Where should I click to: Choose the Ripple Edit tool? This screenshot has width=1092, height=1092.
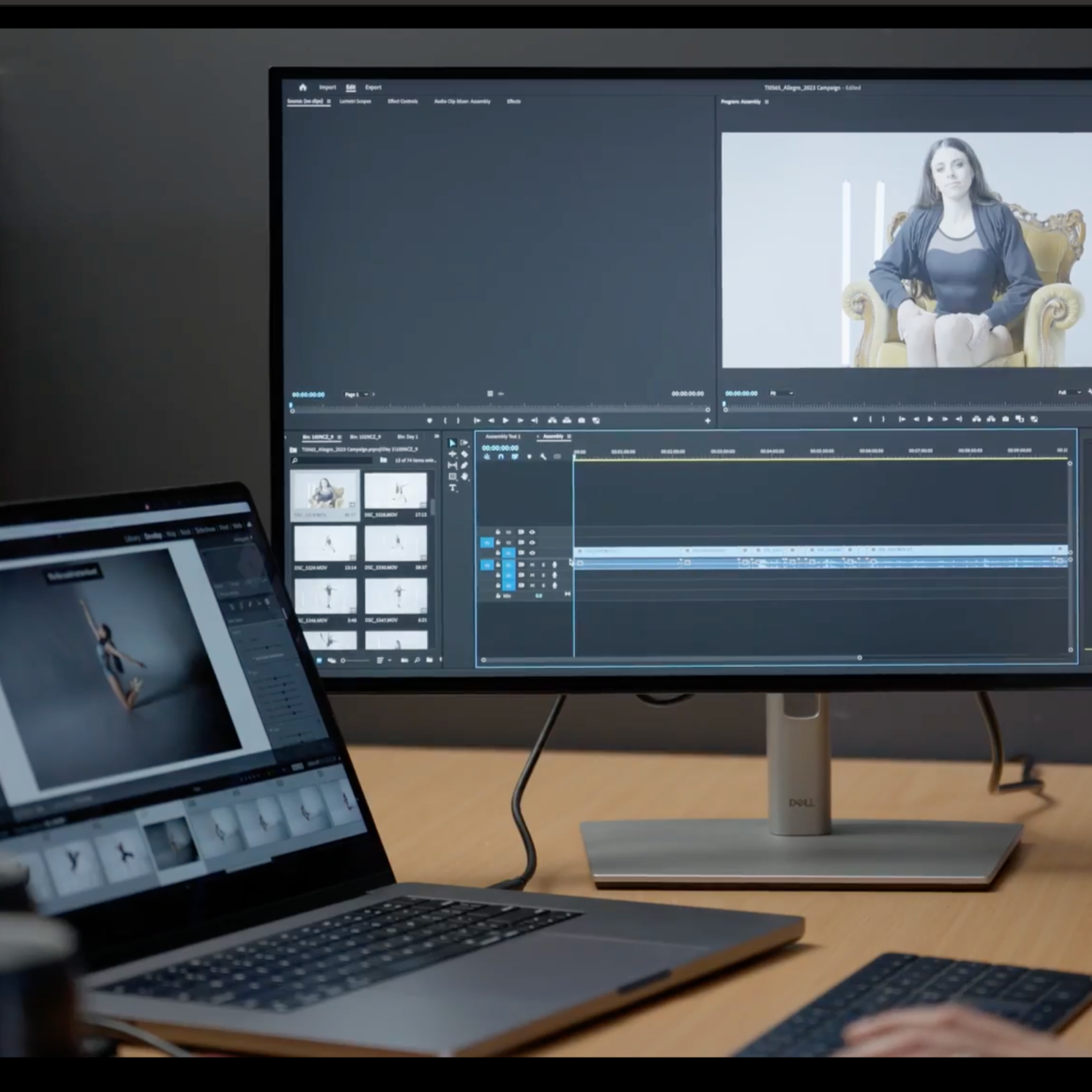pos(452,454)
